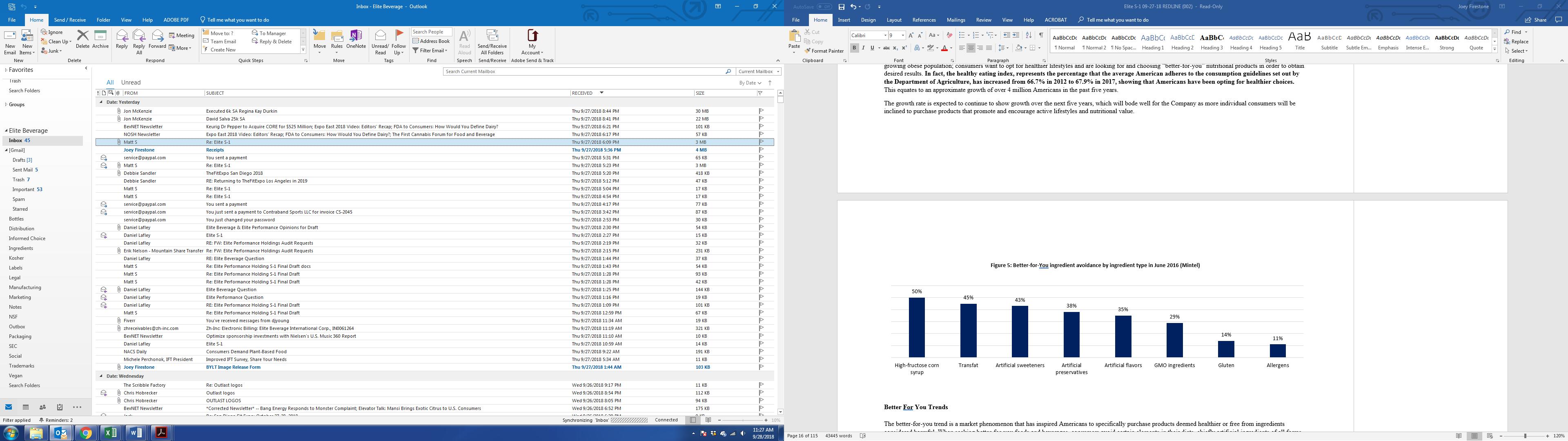Open Adobe Acrobat from the taskbar

click(x=161, y=432)
